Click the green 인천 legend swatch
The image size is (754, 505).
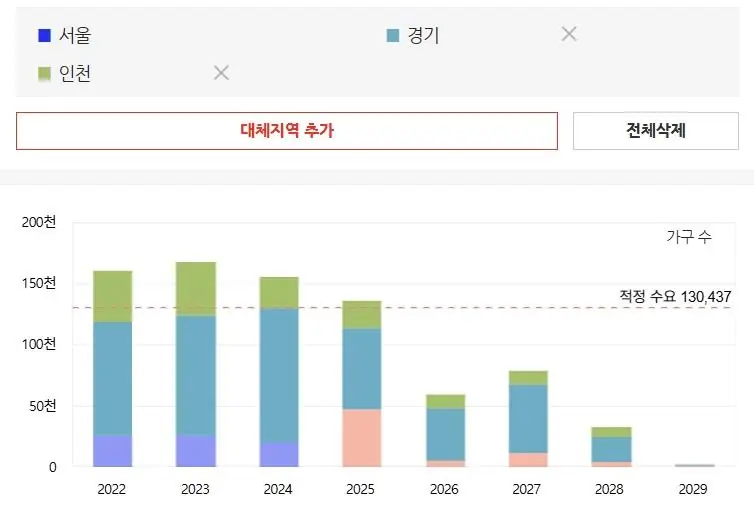point(44,74)
